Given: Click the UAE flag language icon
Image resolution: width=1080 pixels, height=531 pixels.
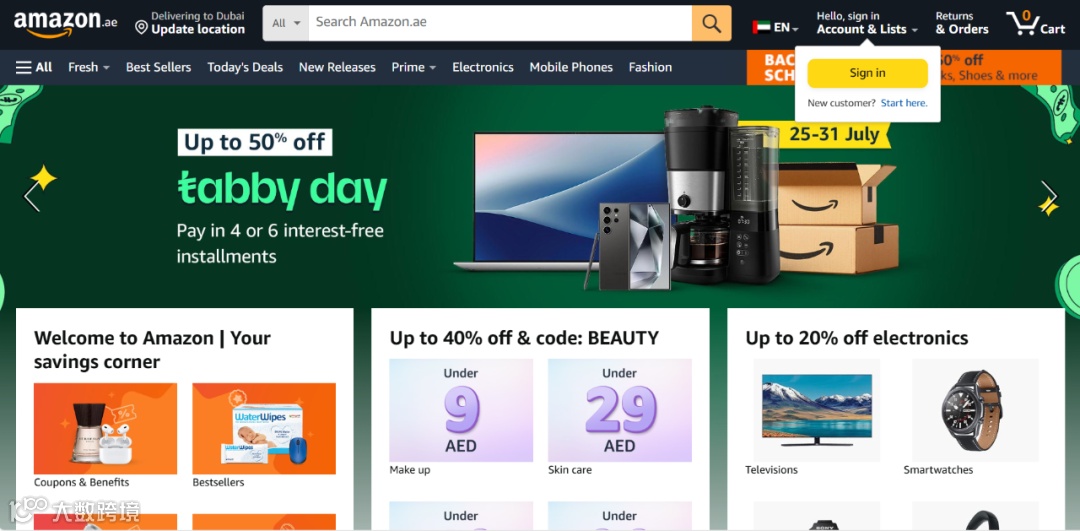Looking at the screenshot, I should (761, 28).
